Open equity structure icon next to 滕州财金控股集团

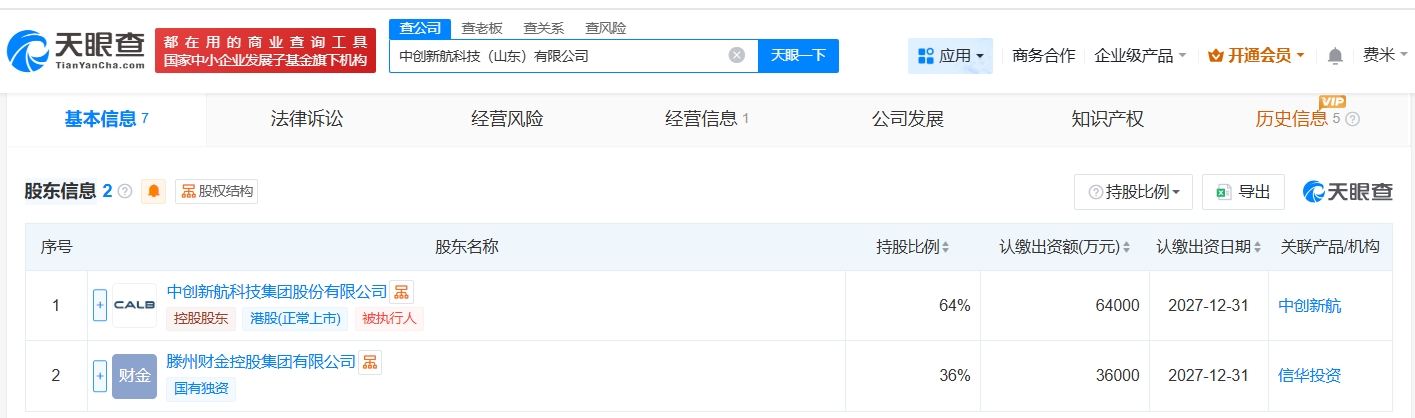tap(369, 362)
